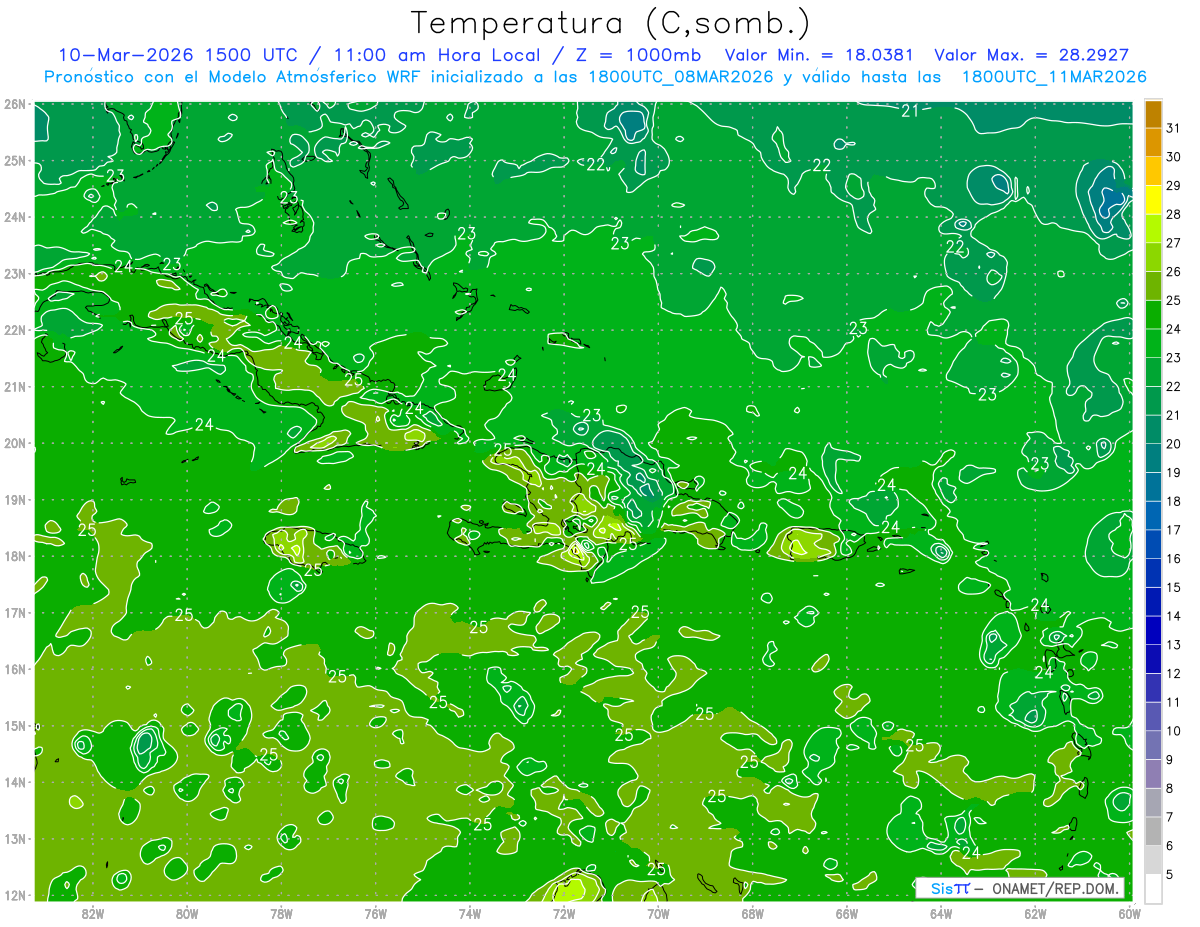The height and width of the screenshot is (927, 1200).
Task: Click the 74W longitude label
Action: tap(469, 913)
